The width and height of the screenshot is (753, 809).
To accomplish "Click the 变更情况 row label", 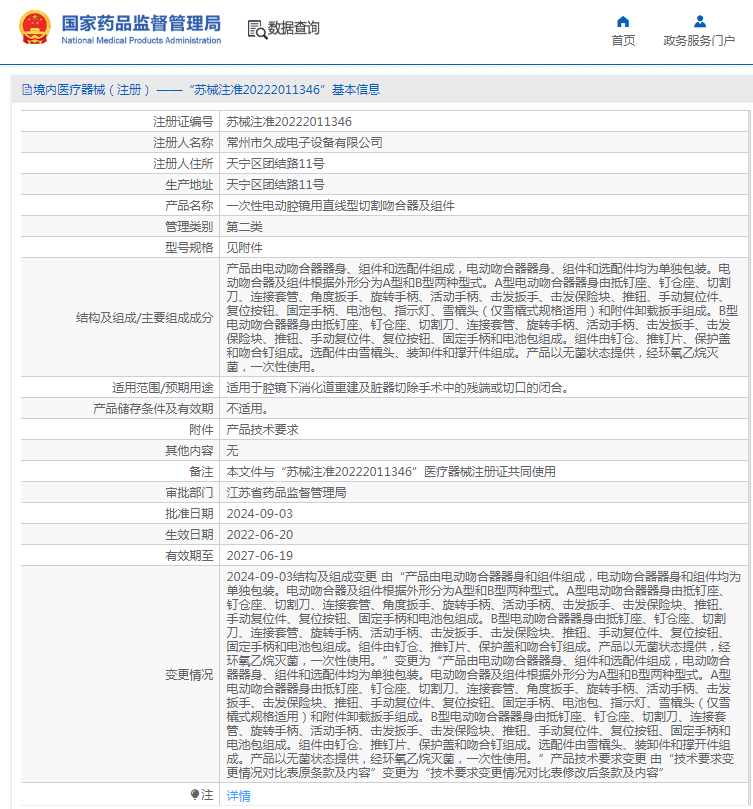I will (x=189, y=675).
